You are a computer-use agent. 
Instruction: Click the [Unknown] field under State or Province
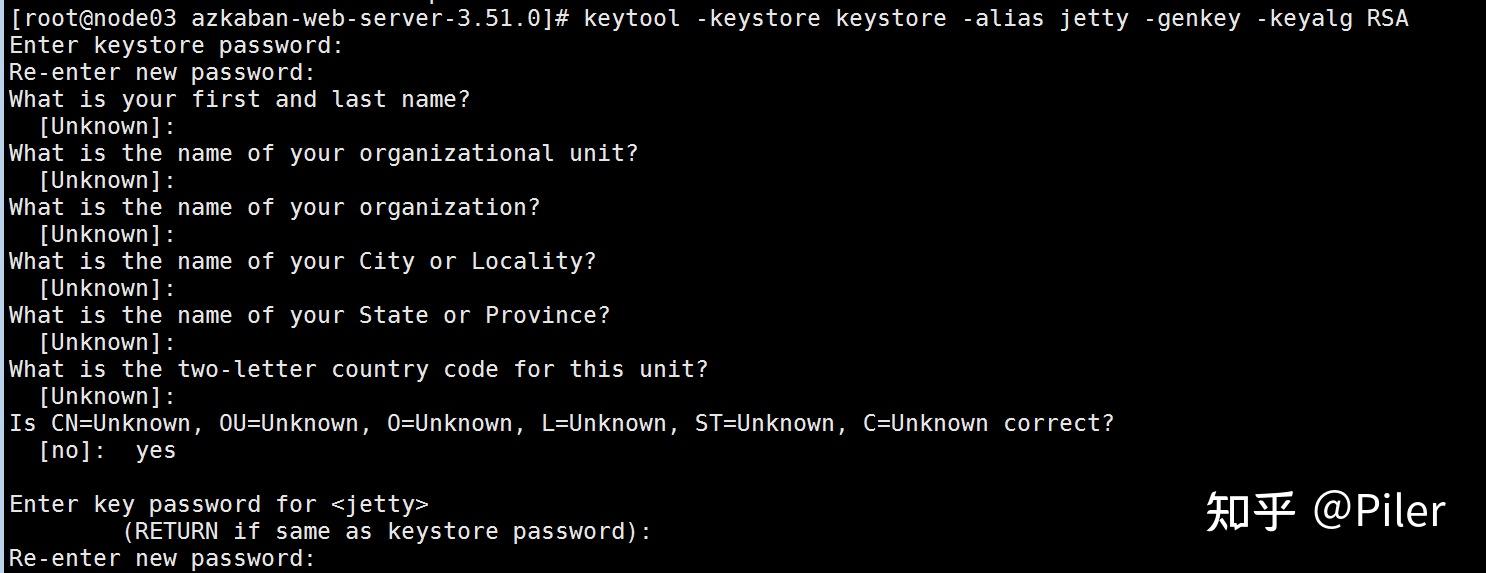pyautogui.click(x=106, y=342)
